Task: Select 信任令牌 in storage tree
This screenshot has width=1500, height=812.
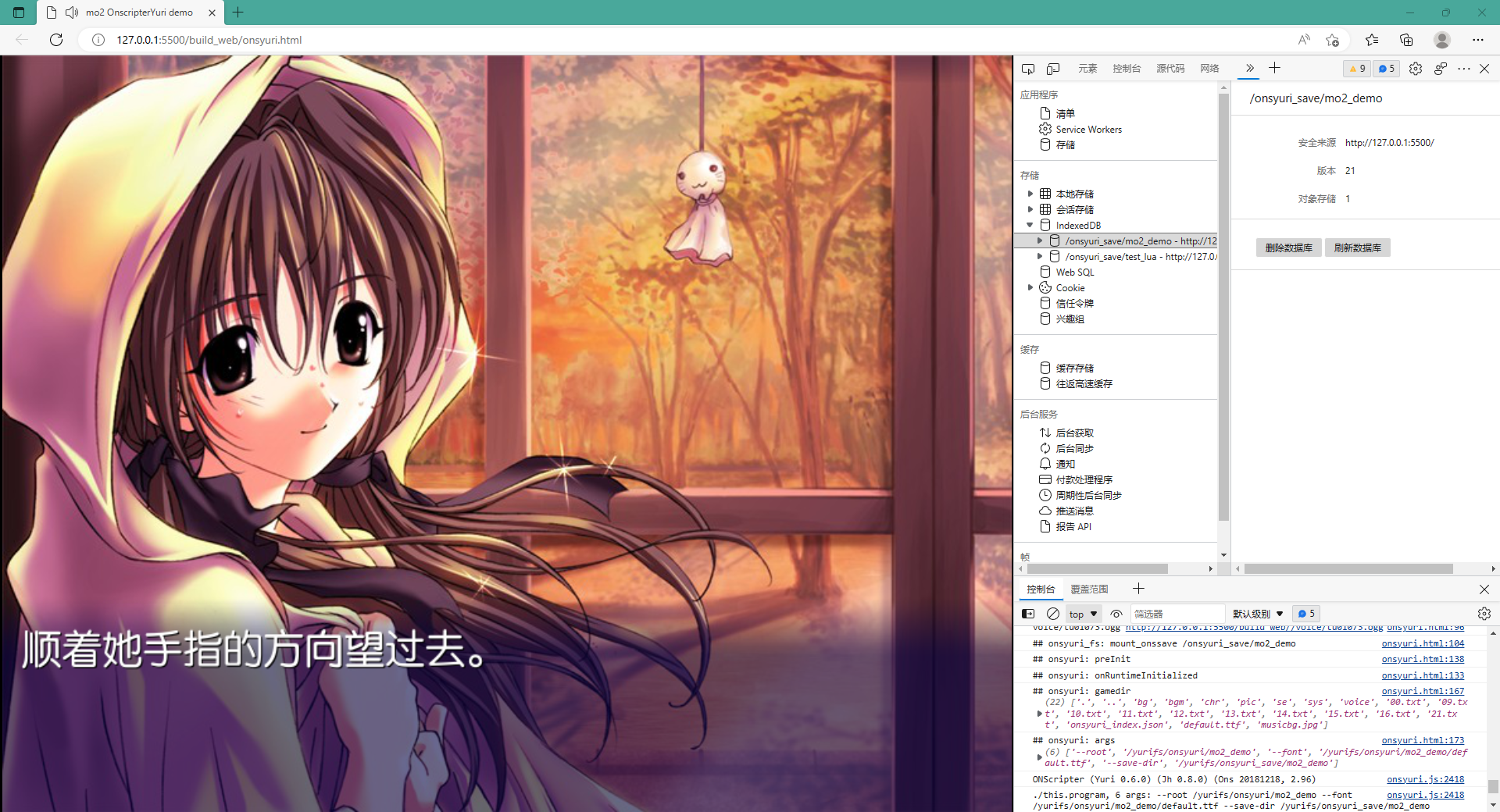Action: pos(1075,303)
